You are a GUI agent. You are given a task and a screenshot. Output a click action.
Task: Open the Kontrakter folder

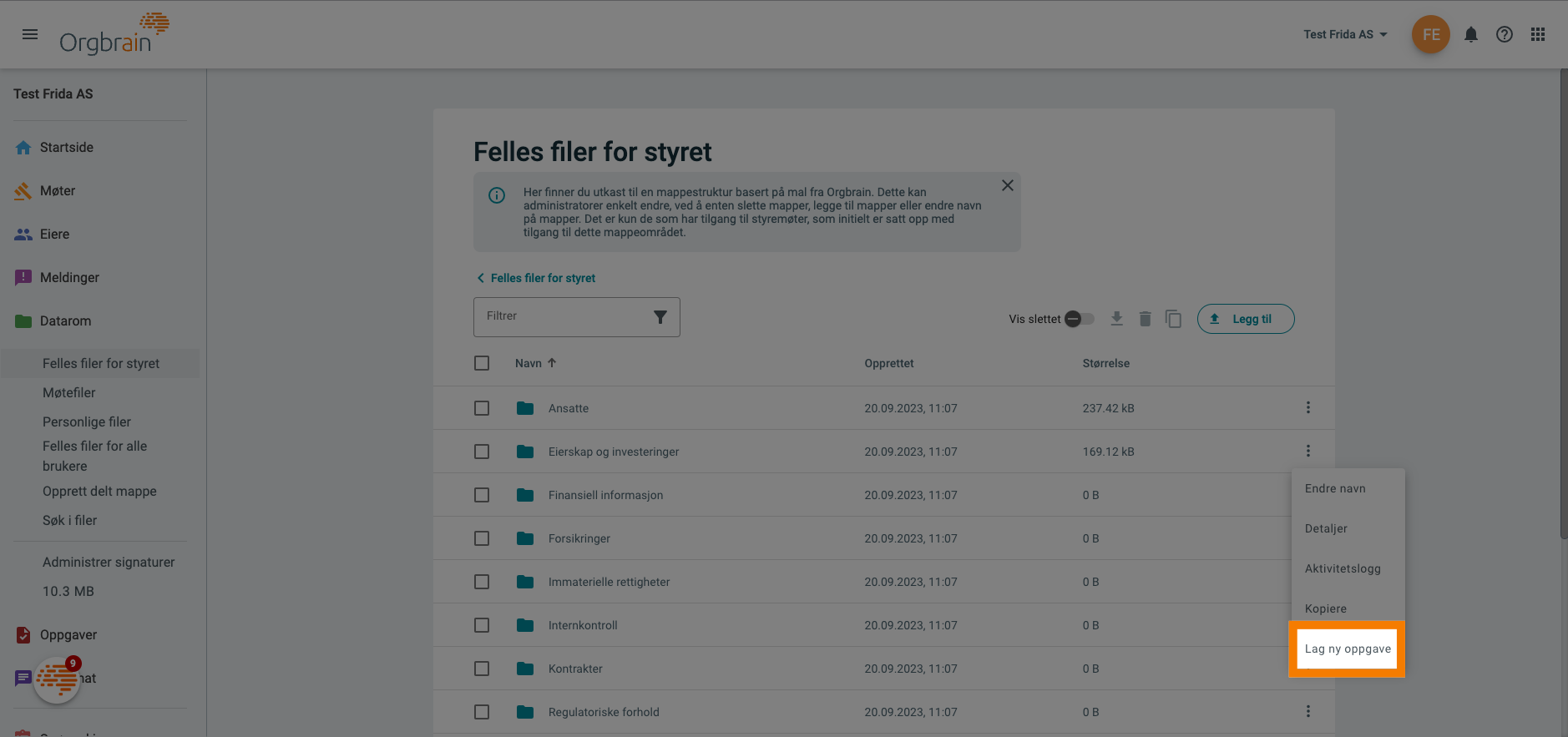[575, 669]
